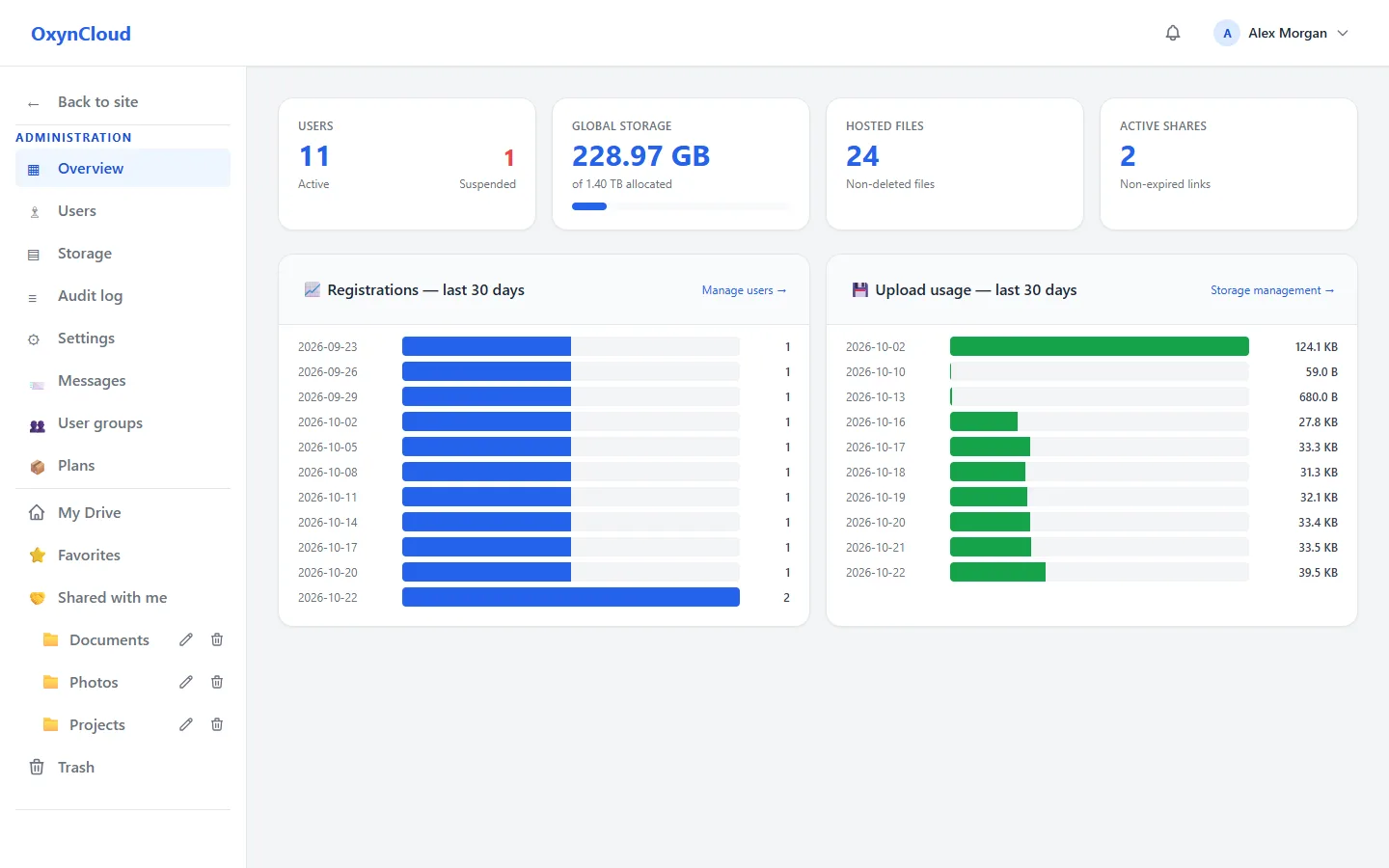Screen dimensions: 1389x868
Task: Open the Trash
Action: (x=123, y=767)
